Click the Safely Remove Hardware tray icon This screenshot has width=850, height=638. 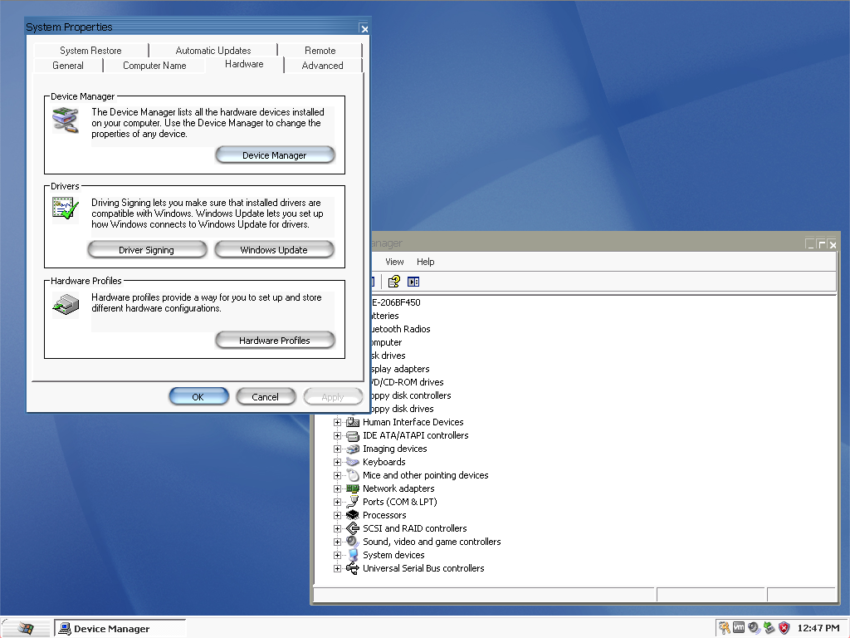click(769, 628)
